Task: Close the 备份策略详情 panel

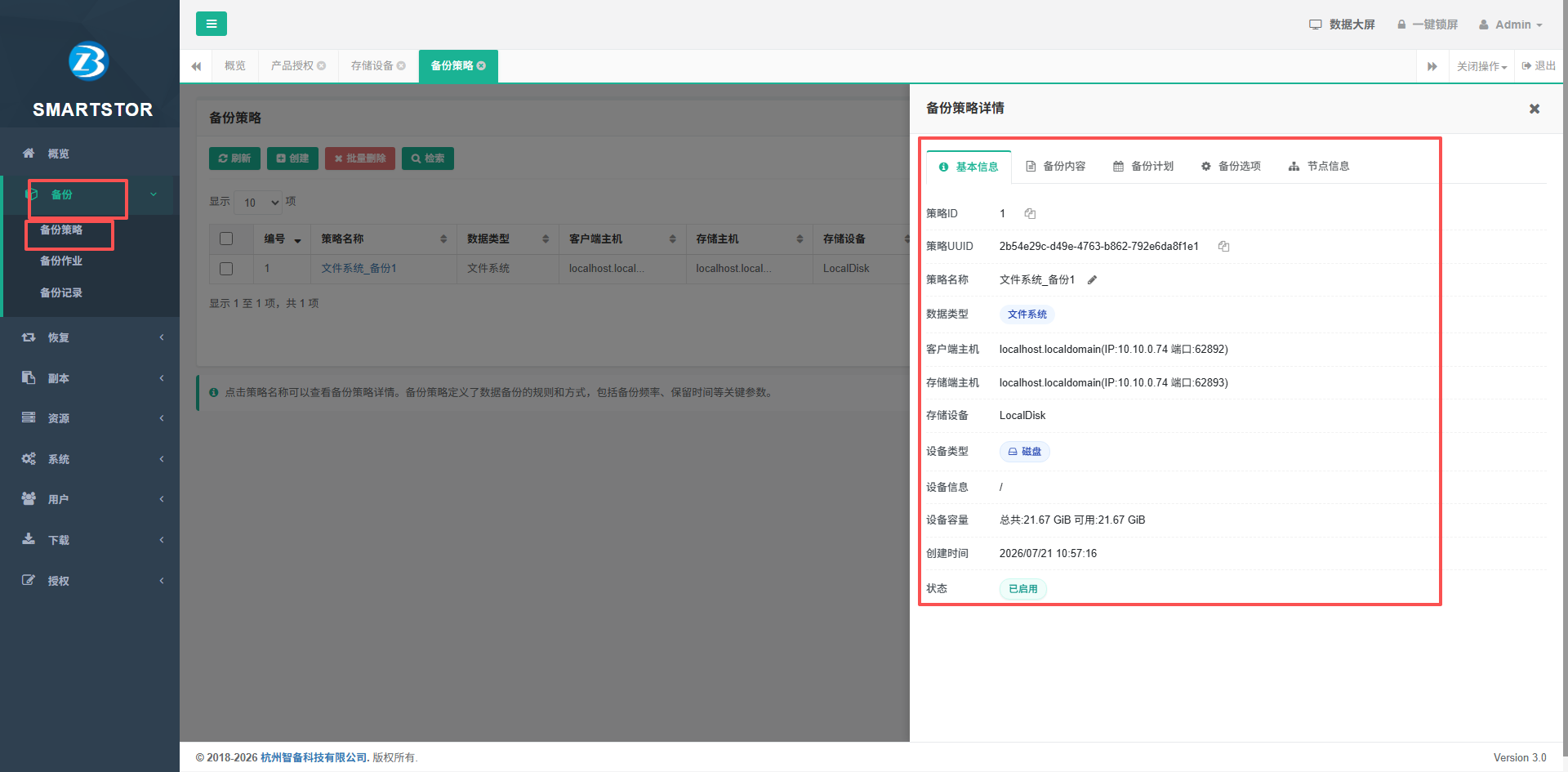Action: click(x=1535, y=109)
